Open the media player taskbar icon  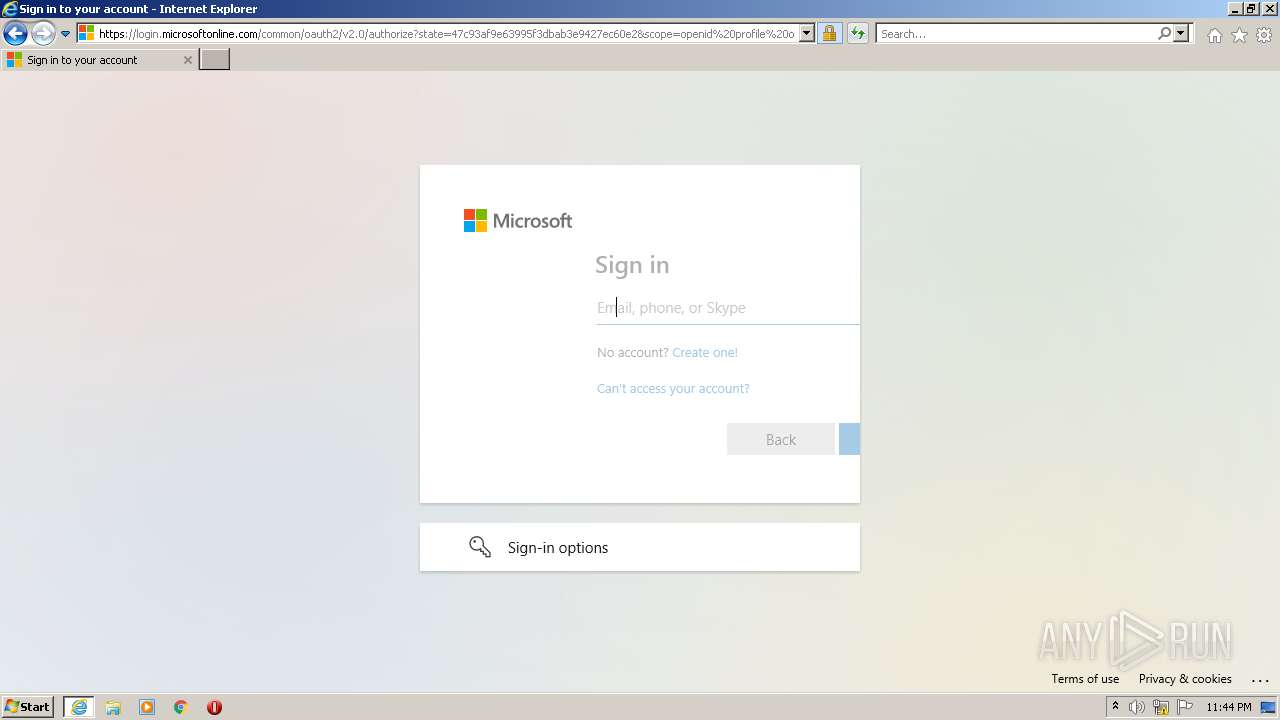click(147, 707)
